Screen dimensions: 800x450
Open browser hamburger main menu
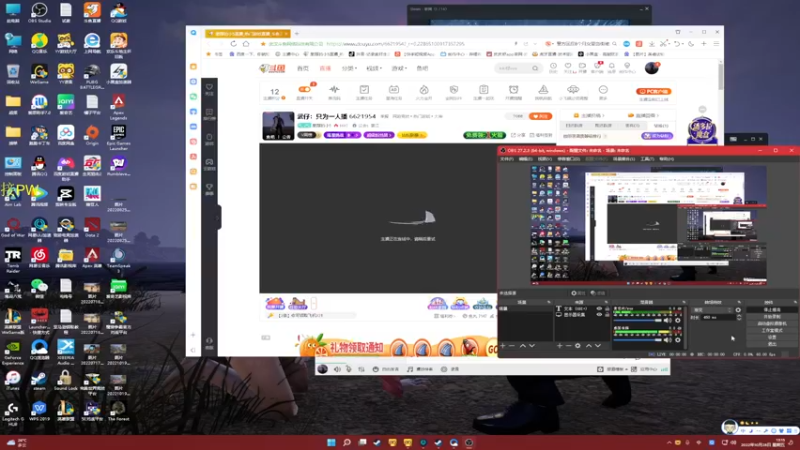coord(716,44)
